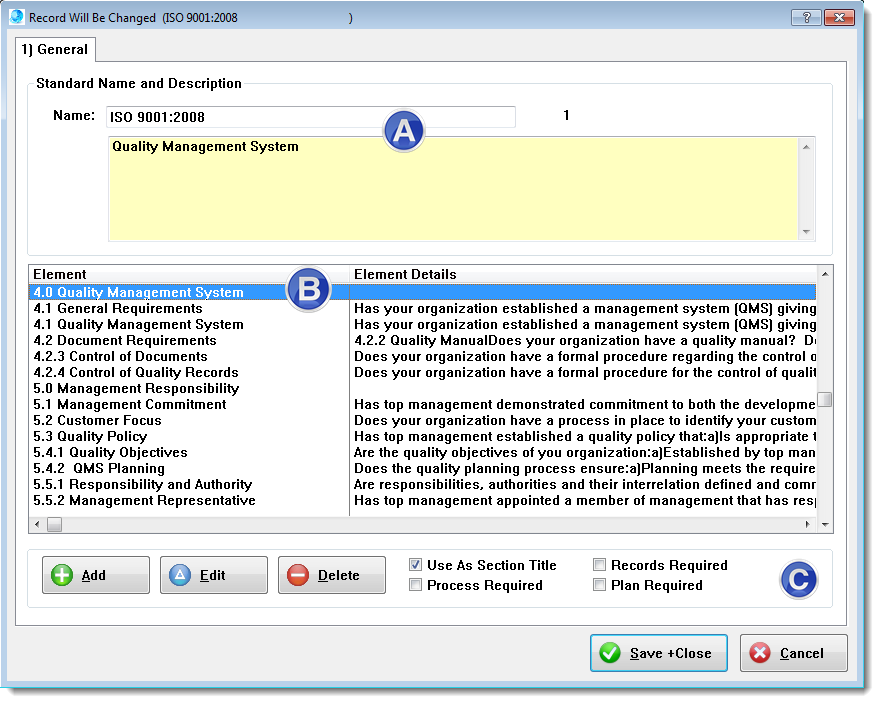
Task: Click the application icon in the title bar
Action: coord(16,17)
